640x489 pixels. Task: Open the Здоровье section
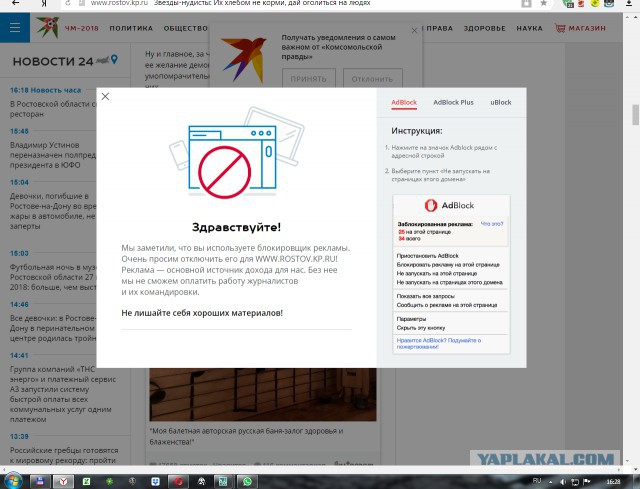484,28
